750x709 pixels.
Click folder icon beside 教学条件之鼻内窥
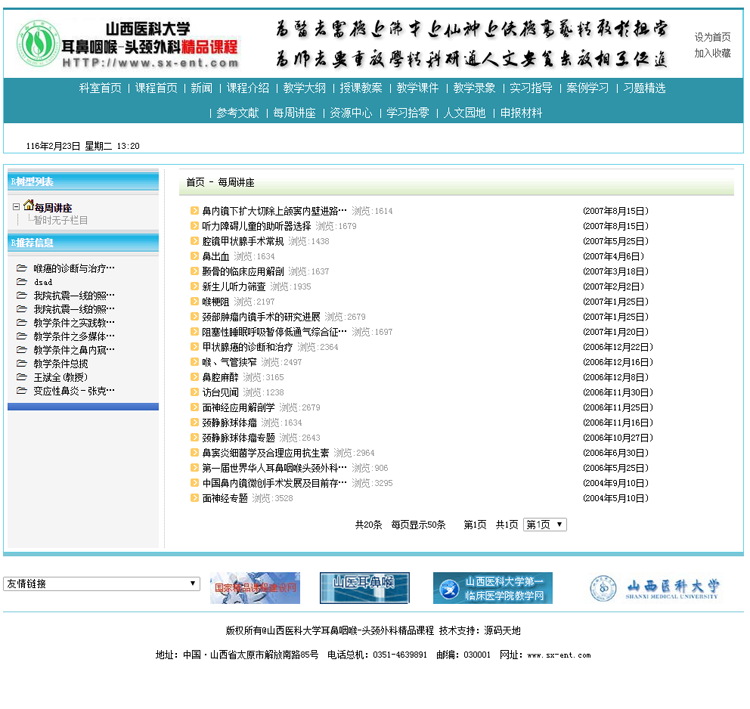point(22,349)
